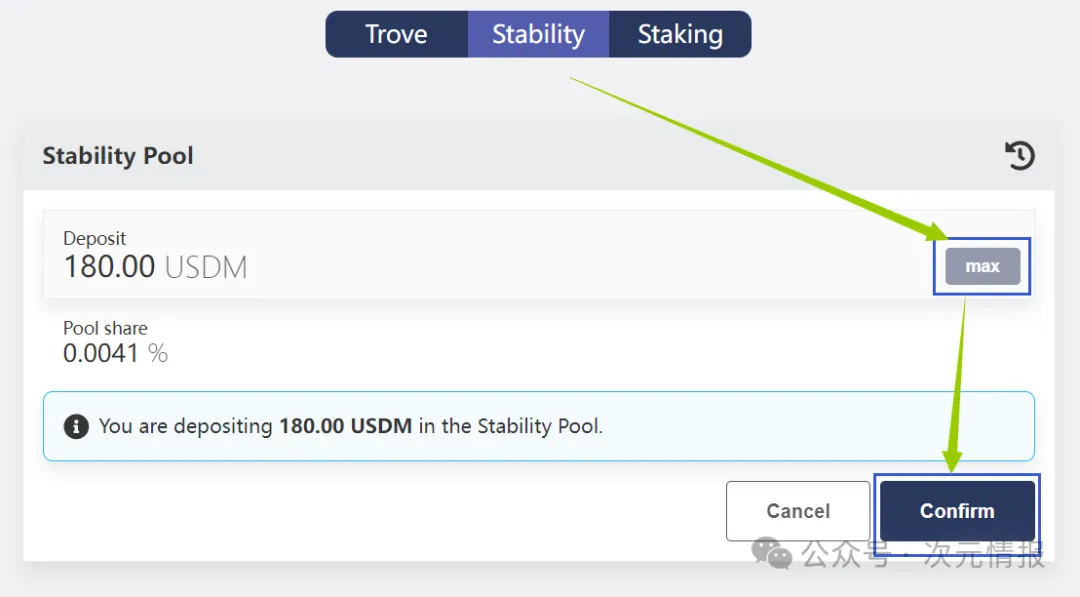Click the info icon in the notice box

pos(76,426)
